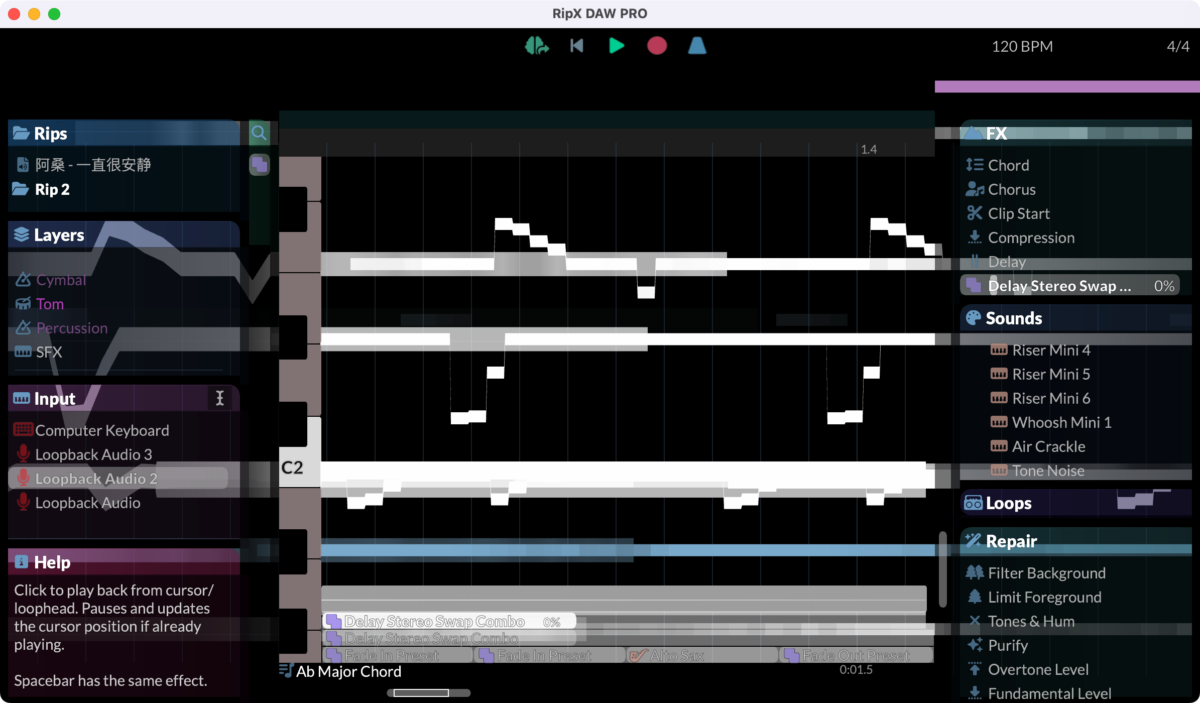Click the horizontal zoom scrollbar below Ab Major Chord
This screenshot has width=1200, height=703.
430,692
